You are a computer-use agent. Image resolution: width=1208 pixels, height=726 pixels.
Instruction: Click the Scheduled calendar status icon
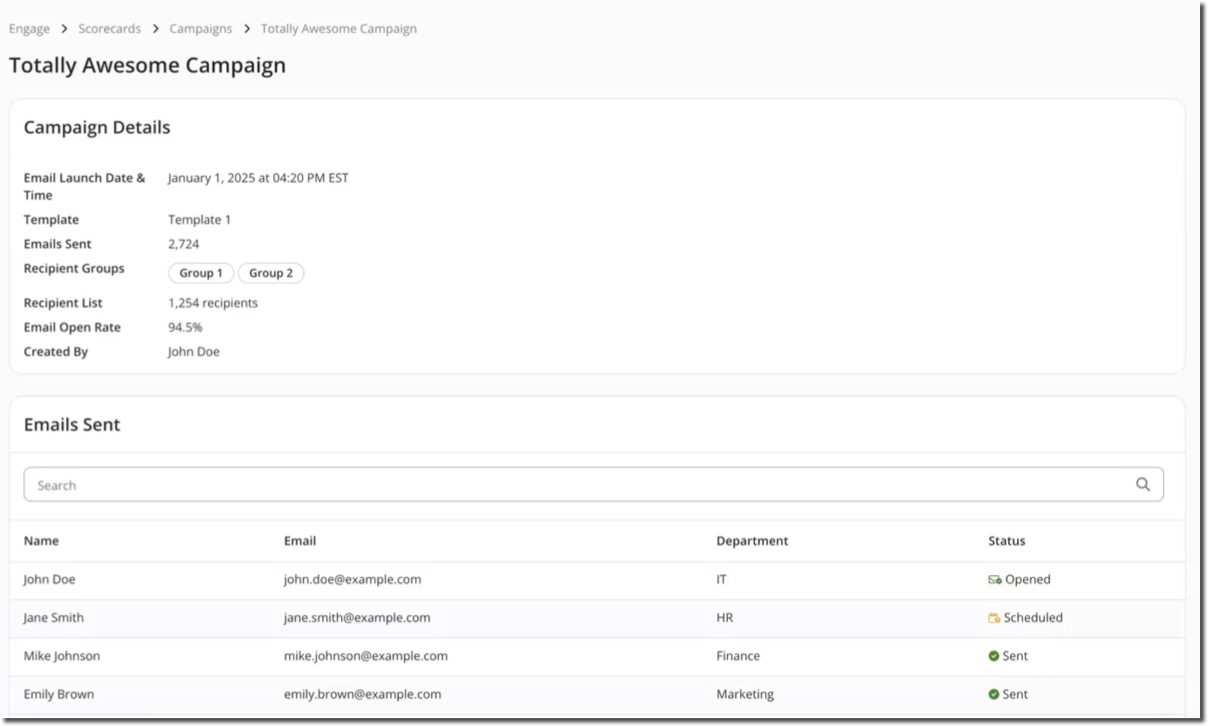point(994,618)
